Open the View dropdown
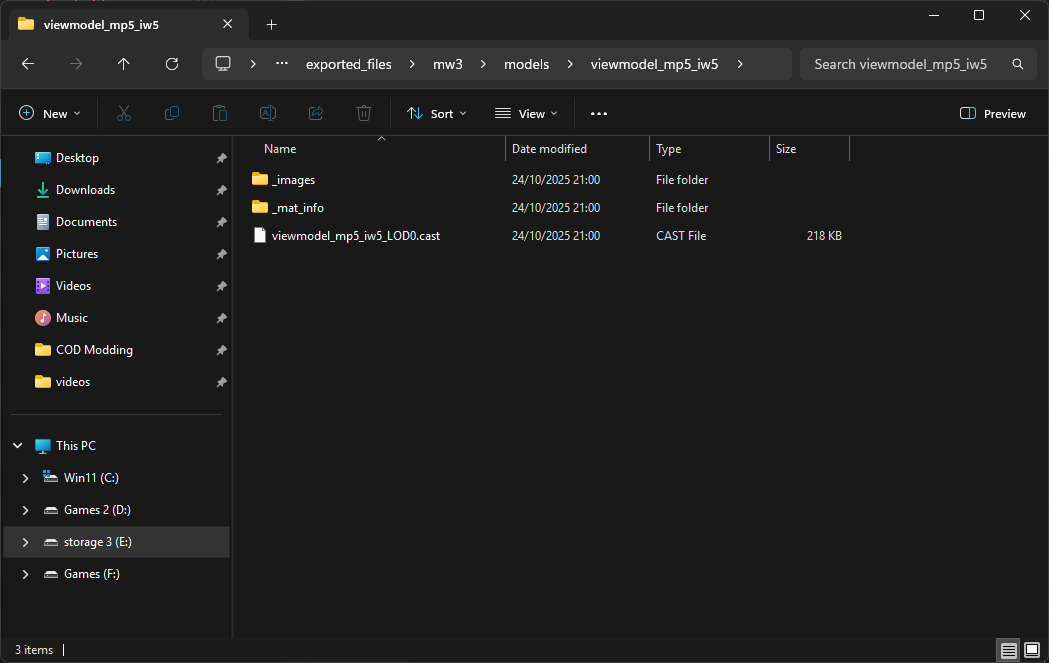The image size is (1049, 663). click(525, 113)
